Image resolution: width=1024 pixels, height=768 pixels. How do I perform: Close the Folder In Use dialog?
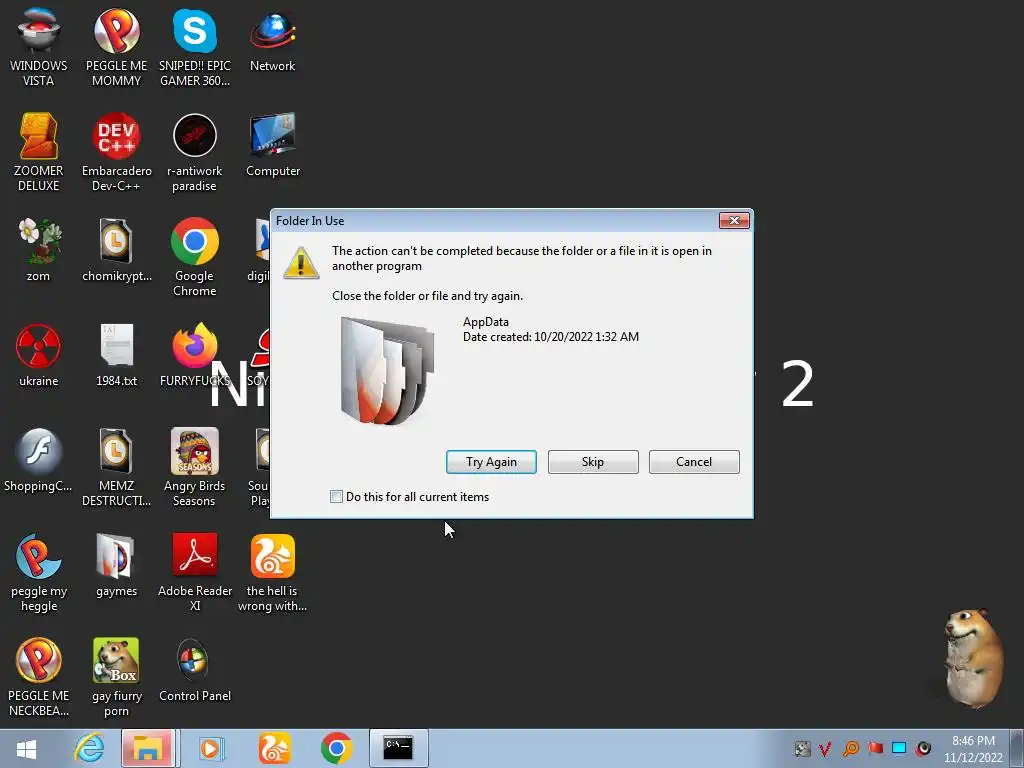tap(734, 221)
